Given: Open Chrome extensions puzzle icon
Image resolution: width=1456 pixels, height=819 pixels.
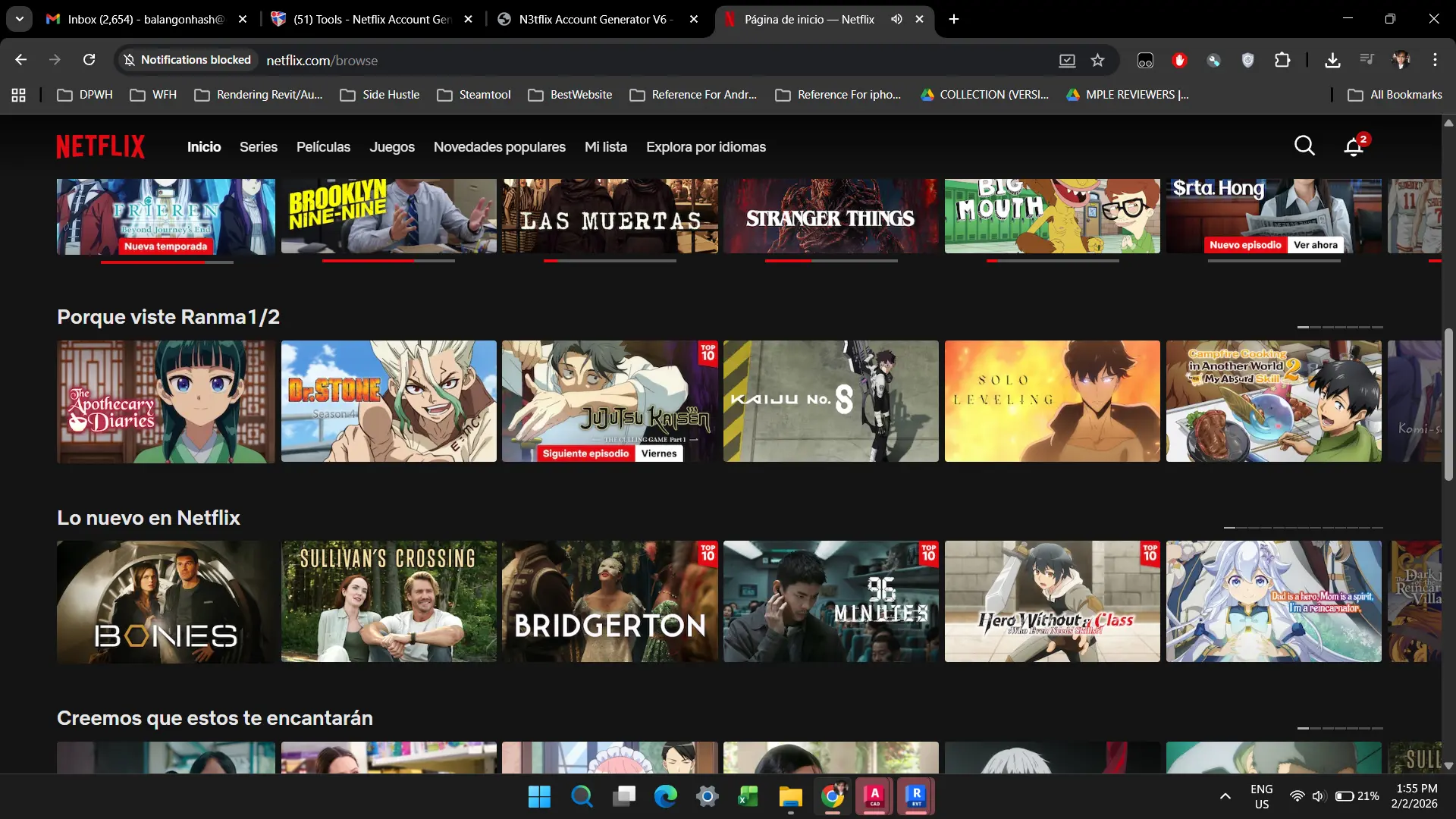Looking at the screenshot, I should tap(1282, 60).
